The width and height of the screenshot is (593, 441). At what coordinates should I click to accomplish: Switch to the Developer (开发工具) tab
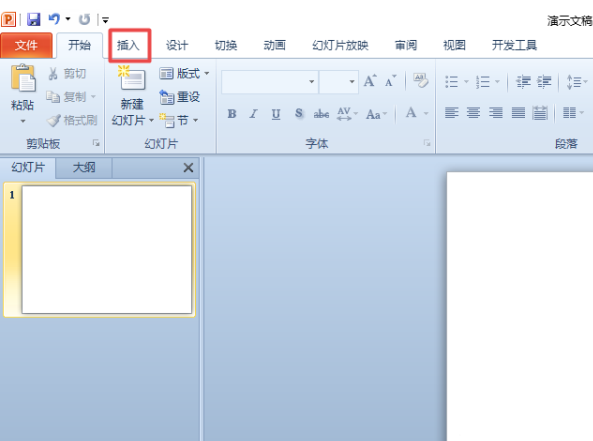click(514, 45)
